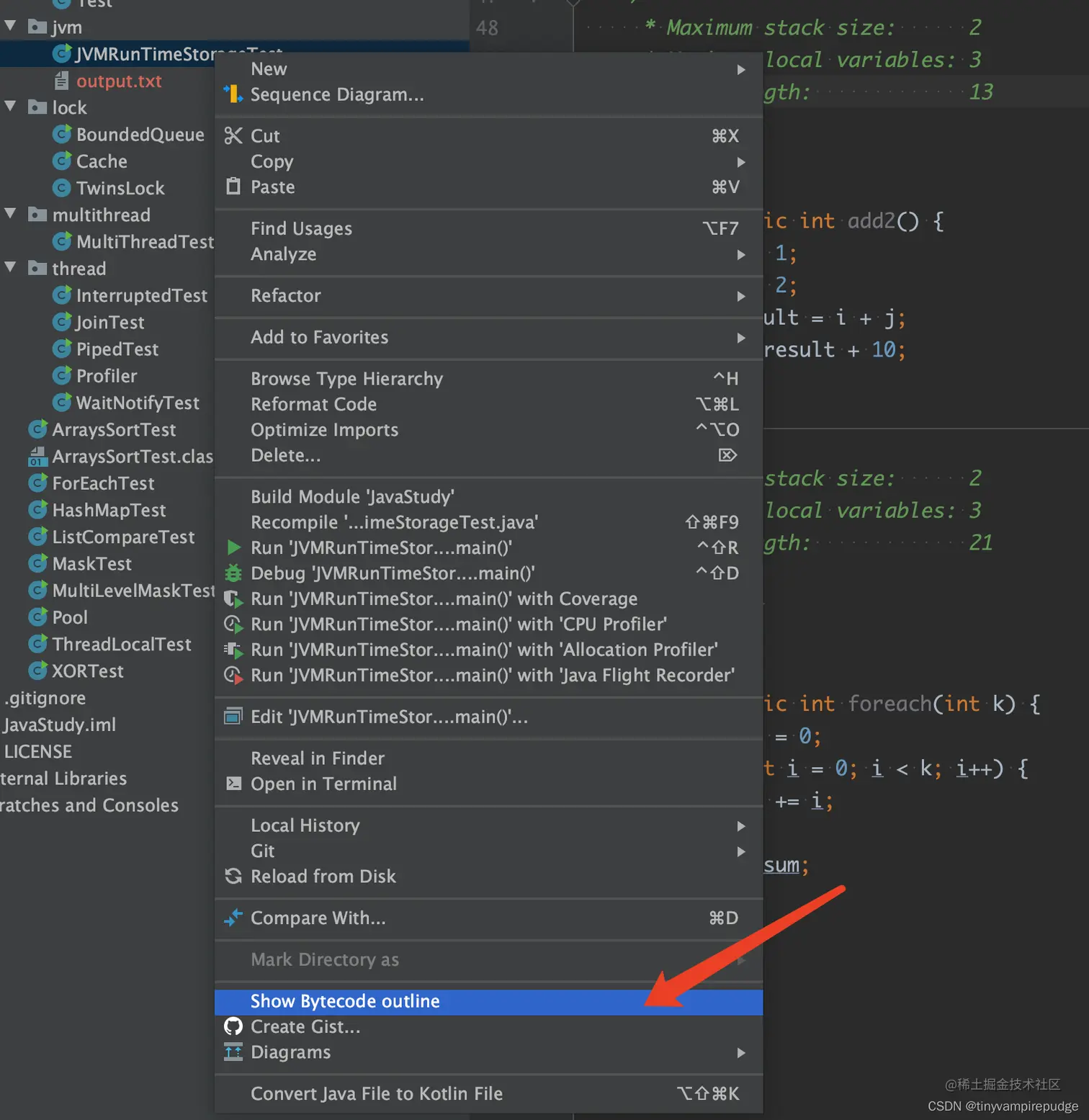Open the Refactor submenu
The height and width of the screenshot is (1120, 1089).
pos(489,295)
